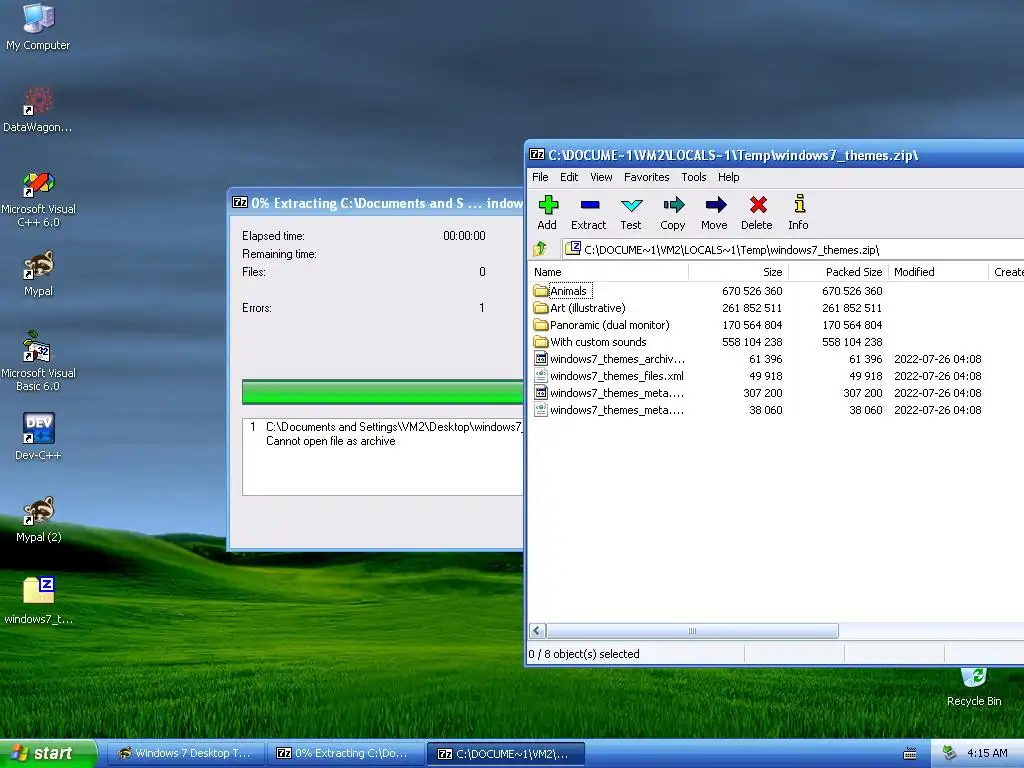
Task: Go up one folder level icon
Action: coord(540,249)
